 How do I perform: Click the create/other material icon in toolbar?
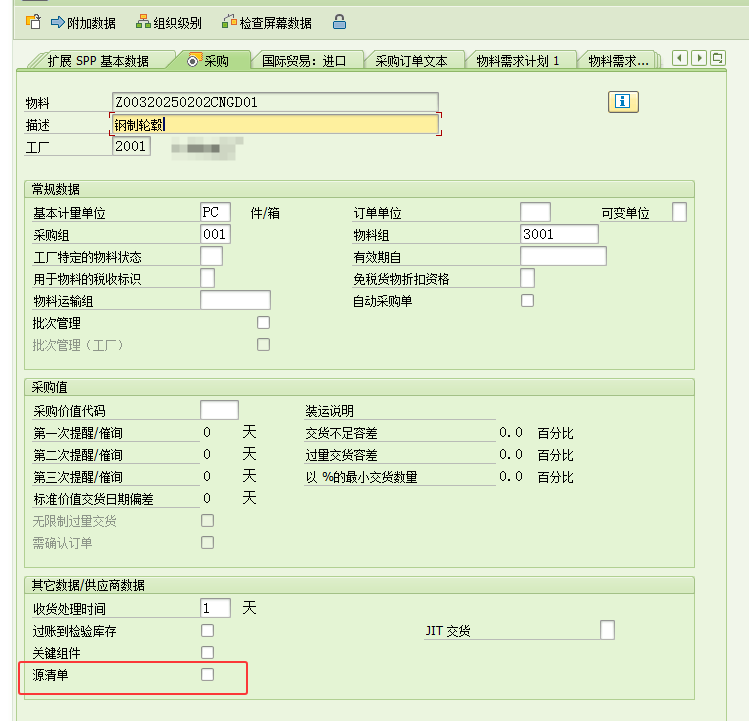click(33, 21)
